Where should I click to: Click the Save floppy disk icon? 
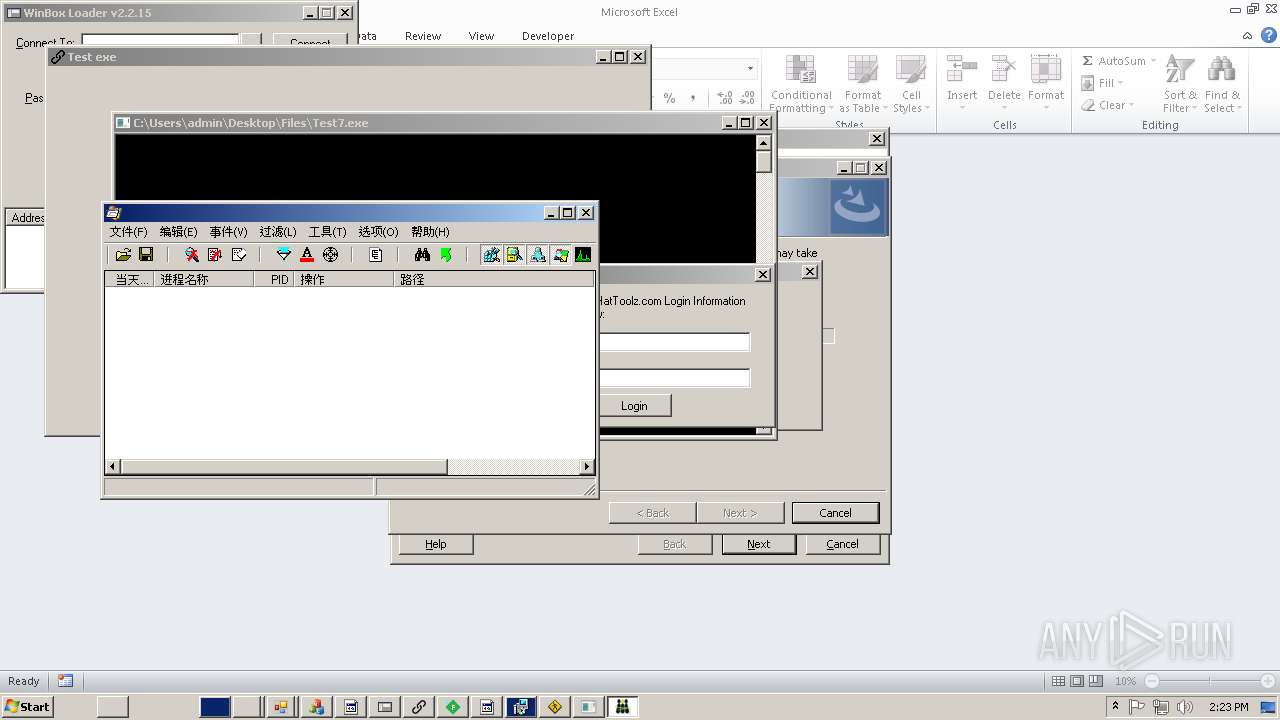tap(146, 255)
